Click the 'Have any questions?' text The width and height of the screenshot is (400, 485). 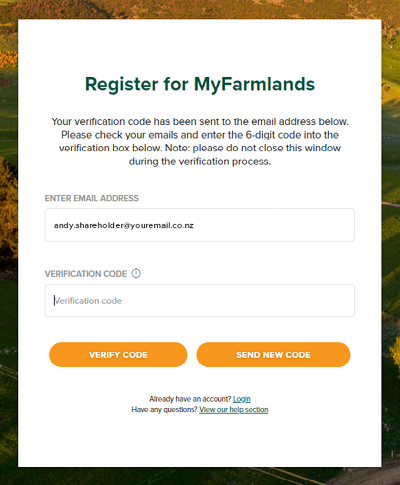tap(164, 410)
